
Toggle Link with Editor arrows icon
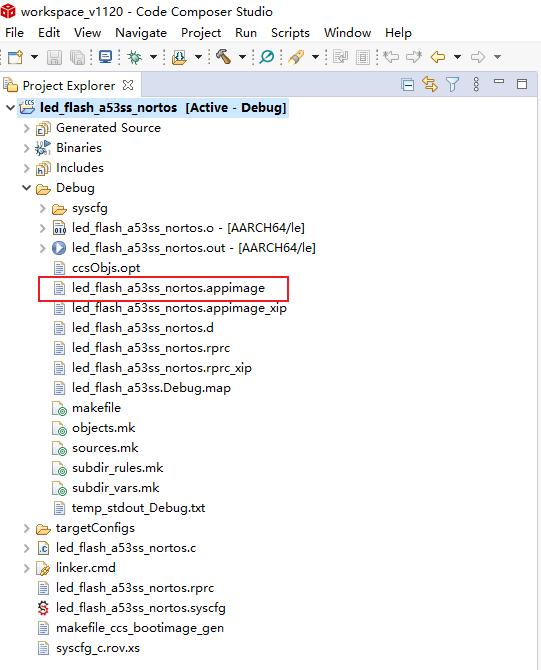(430, 84)
